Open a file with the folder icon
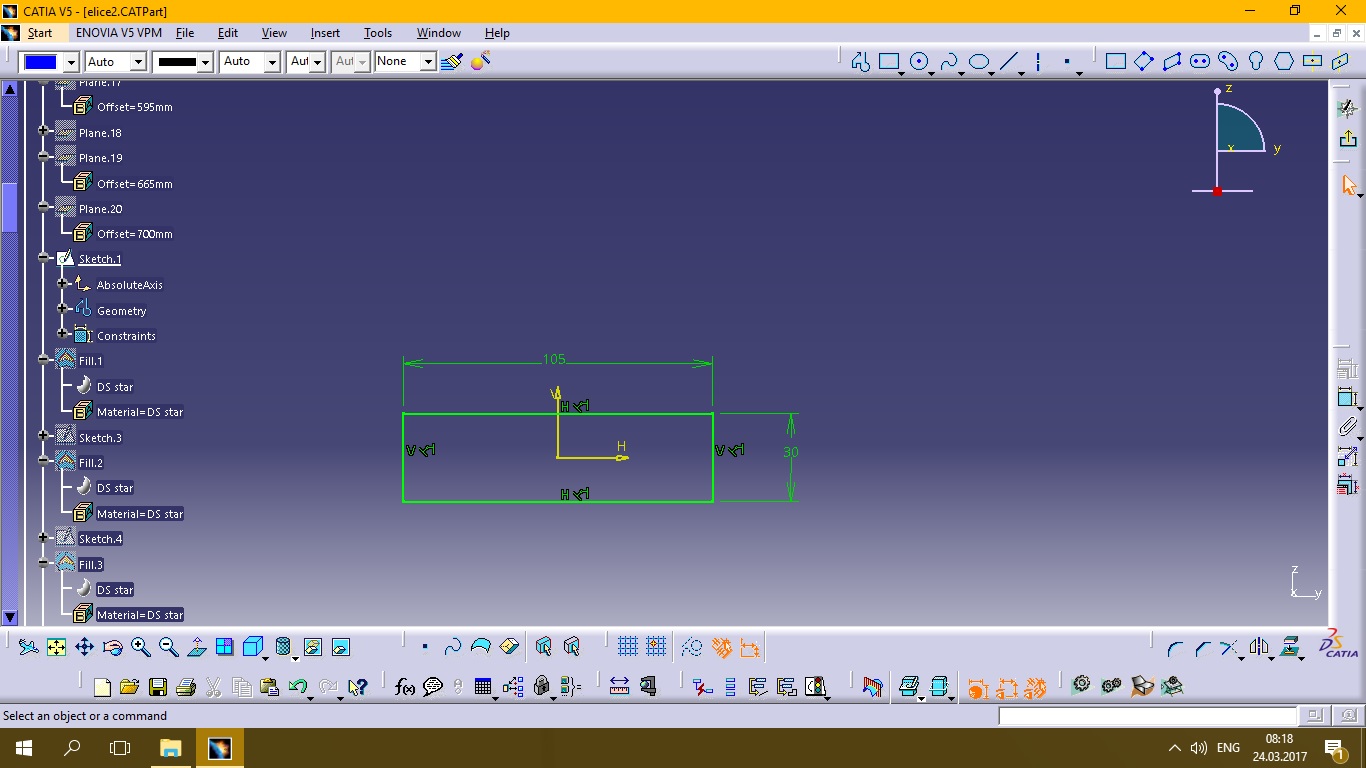Viewport: 1366px width, 768px height. click(x=129, y=687)
